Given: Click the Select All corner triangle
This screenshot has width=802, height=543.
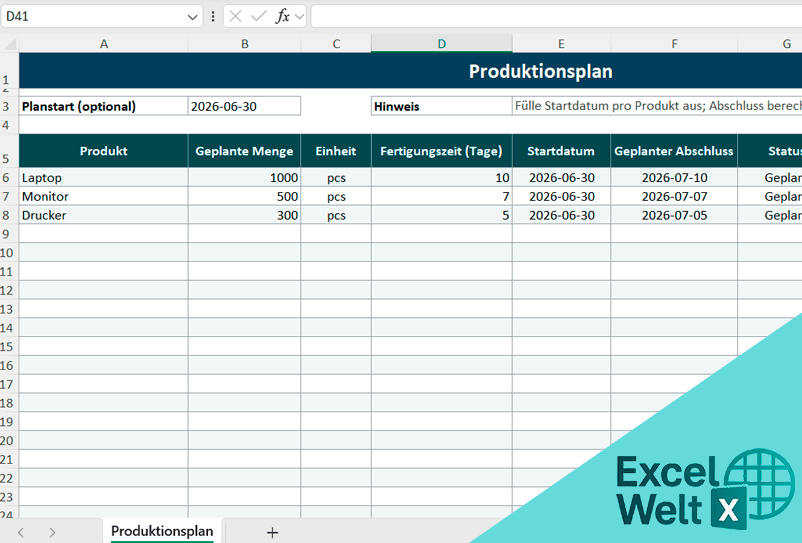Looking at the screenshot, I should (10, 44).
